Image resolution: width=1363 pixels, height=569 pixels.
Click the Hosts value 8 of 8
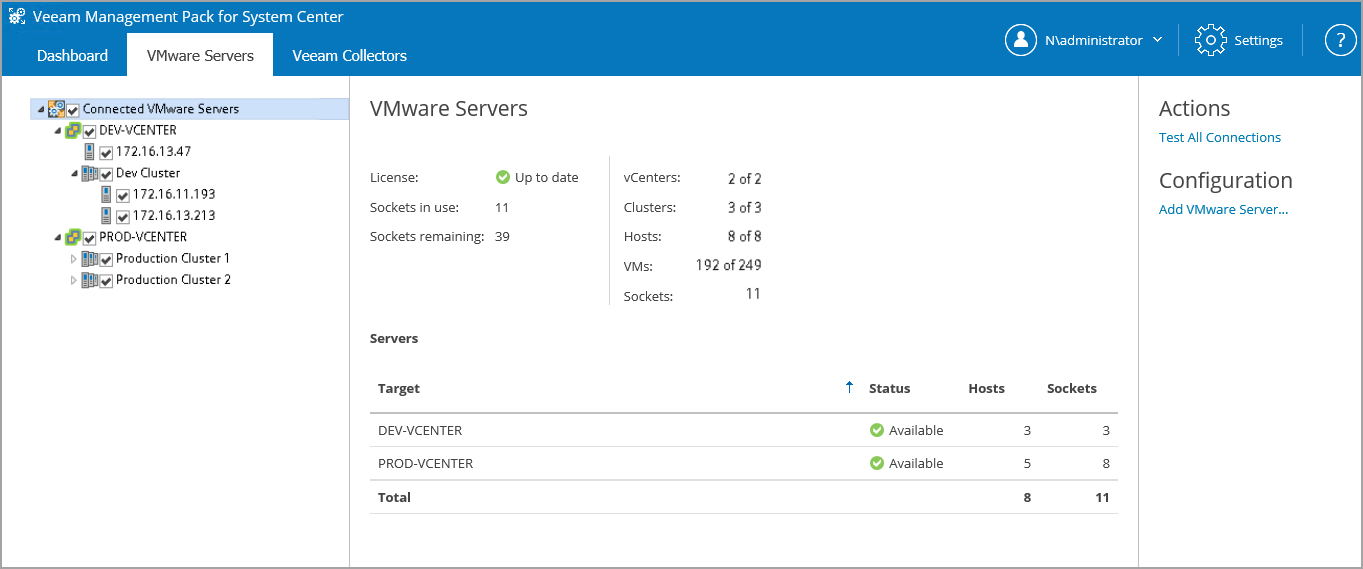(744, 236)
